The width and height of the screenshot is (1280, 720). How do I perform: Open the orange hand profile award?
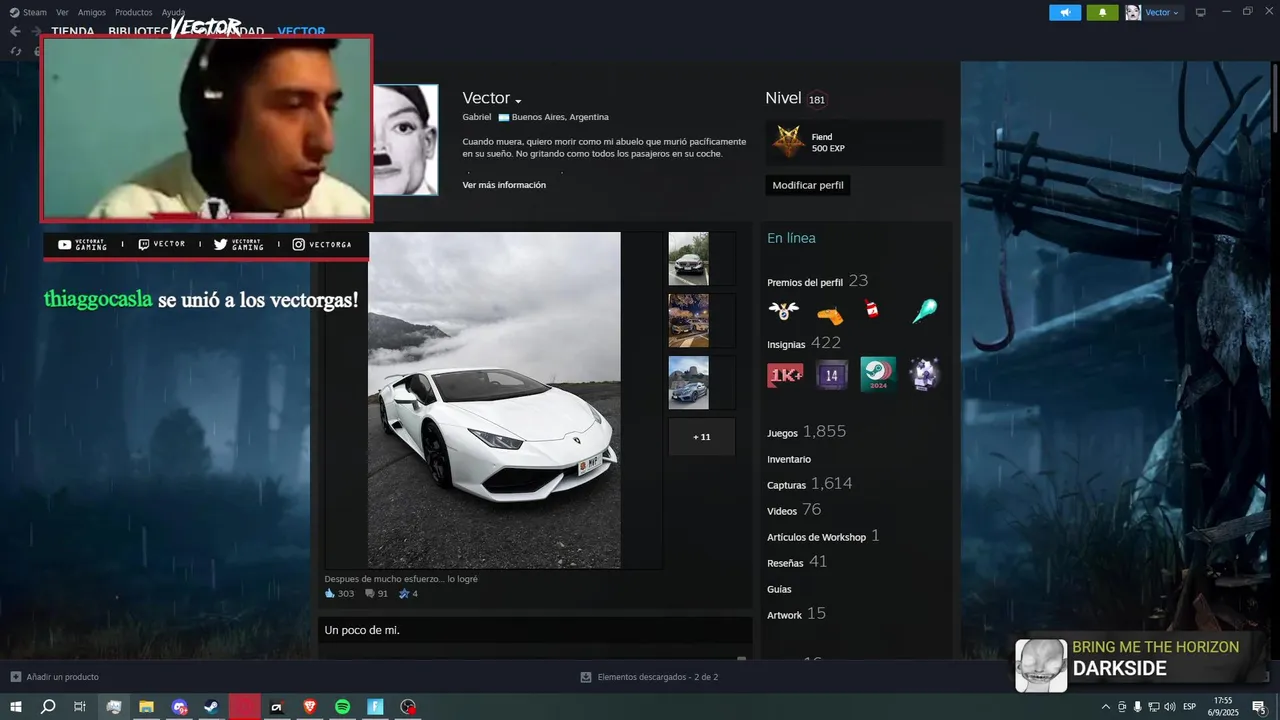(x=830, y=315)
